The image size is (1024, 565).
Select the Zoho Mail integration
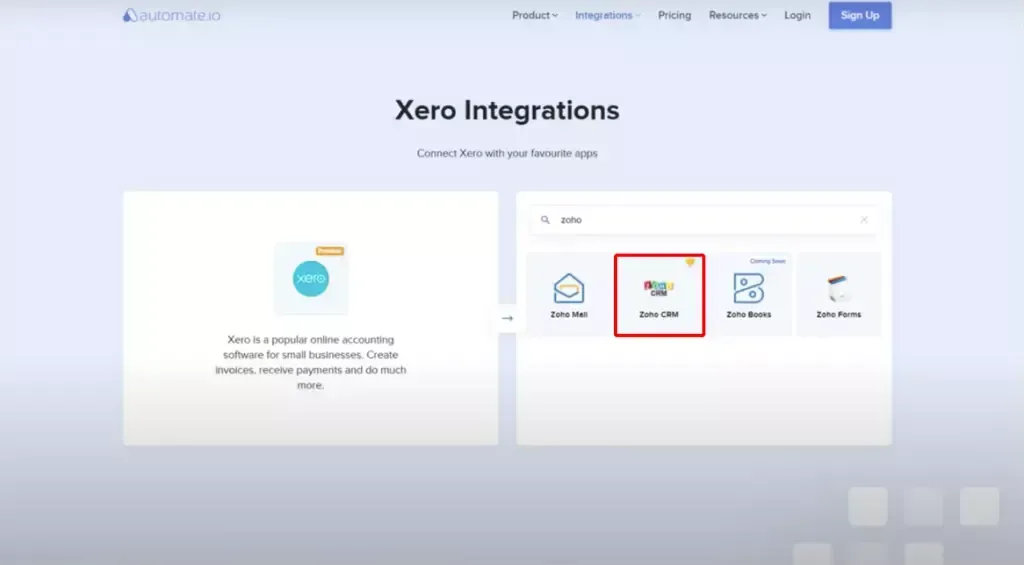coord(569,295)
